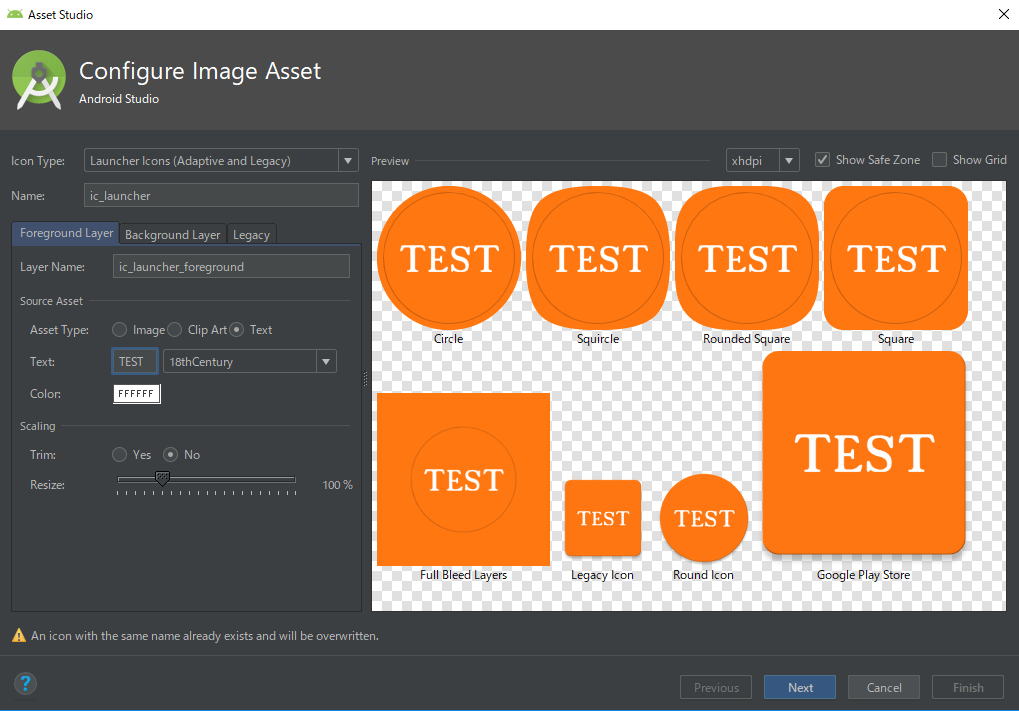Select the Squircle icon preview

coord(598,258)
